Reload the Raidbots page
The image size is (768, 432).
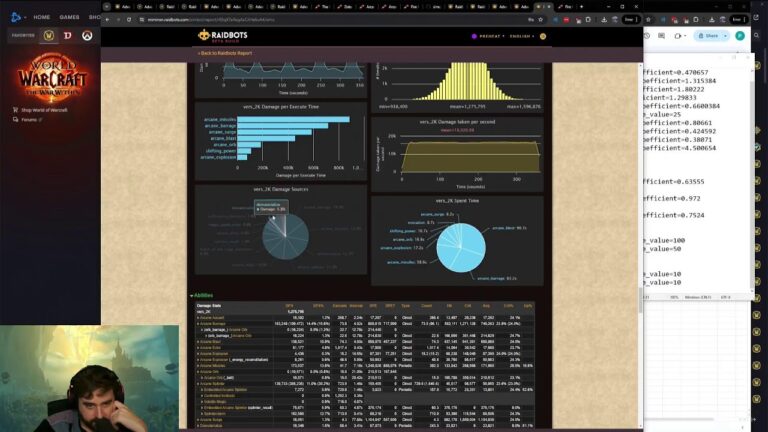pos(129,20)
